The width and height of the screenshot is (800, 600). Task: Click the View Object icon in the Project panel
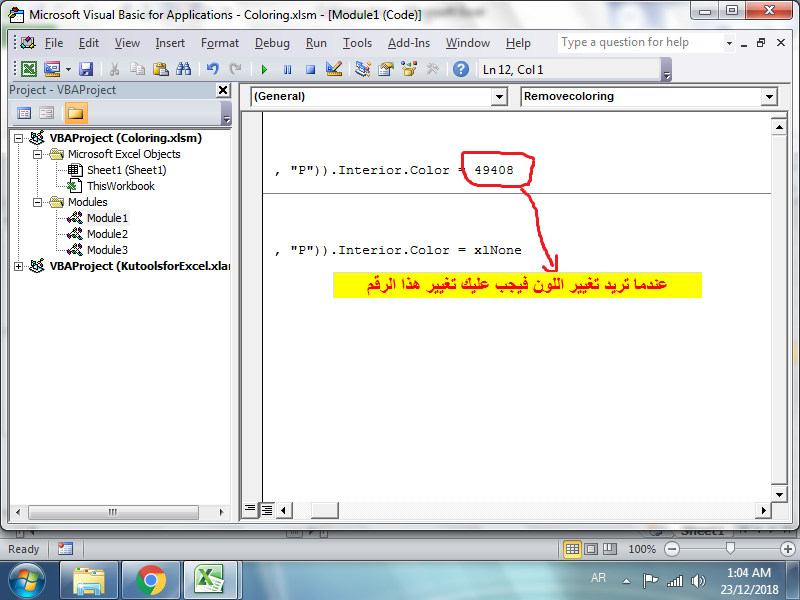pos(46,113)
